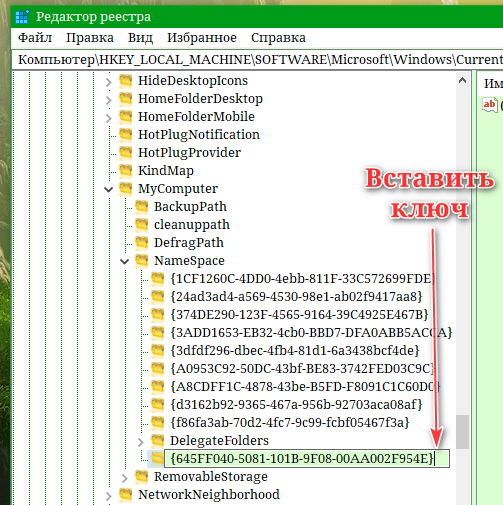Expand the DelegateFolders key

pos(140,442)
